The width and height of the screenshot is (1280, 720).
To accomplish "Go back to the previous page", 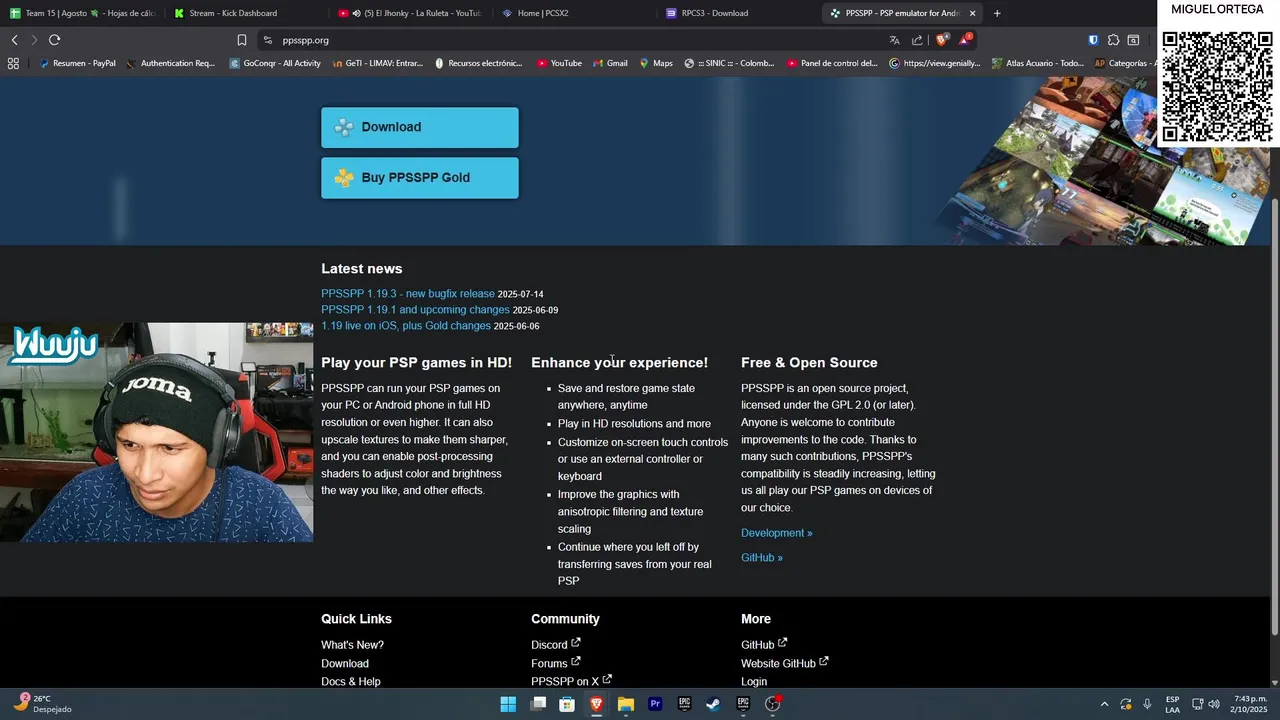I will click(x=14, y=40).
